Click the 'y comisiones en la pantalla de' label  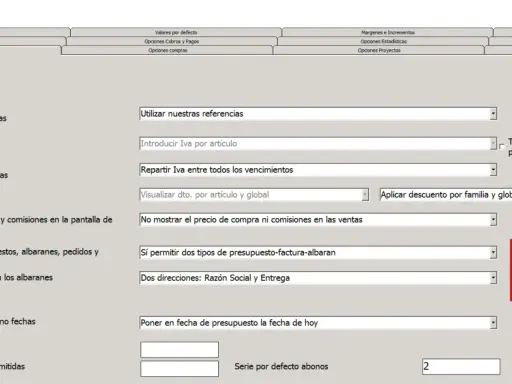56,220
